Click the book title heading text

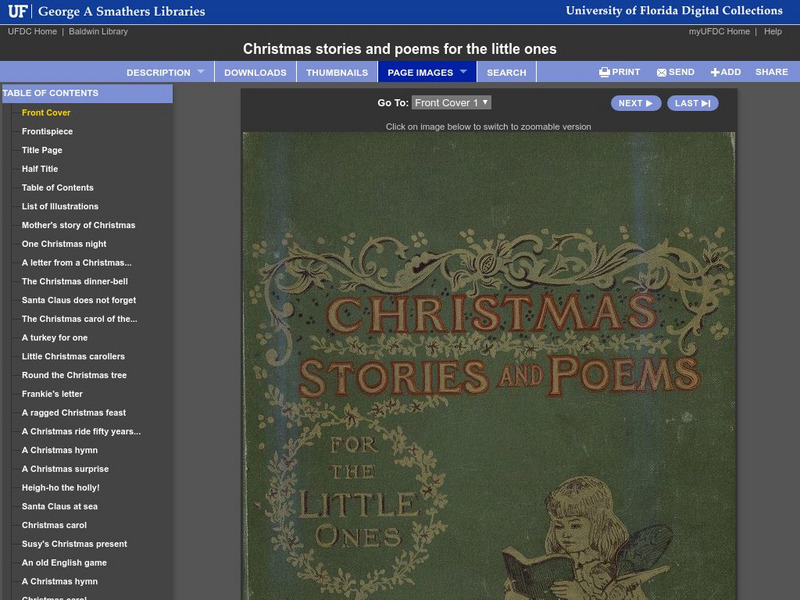coord(399,49)
